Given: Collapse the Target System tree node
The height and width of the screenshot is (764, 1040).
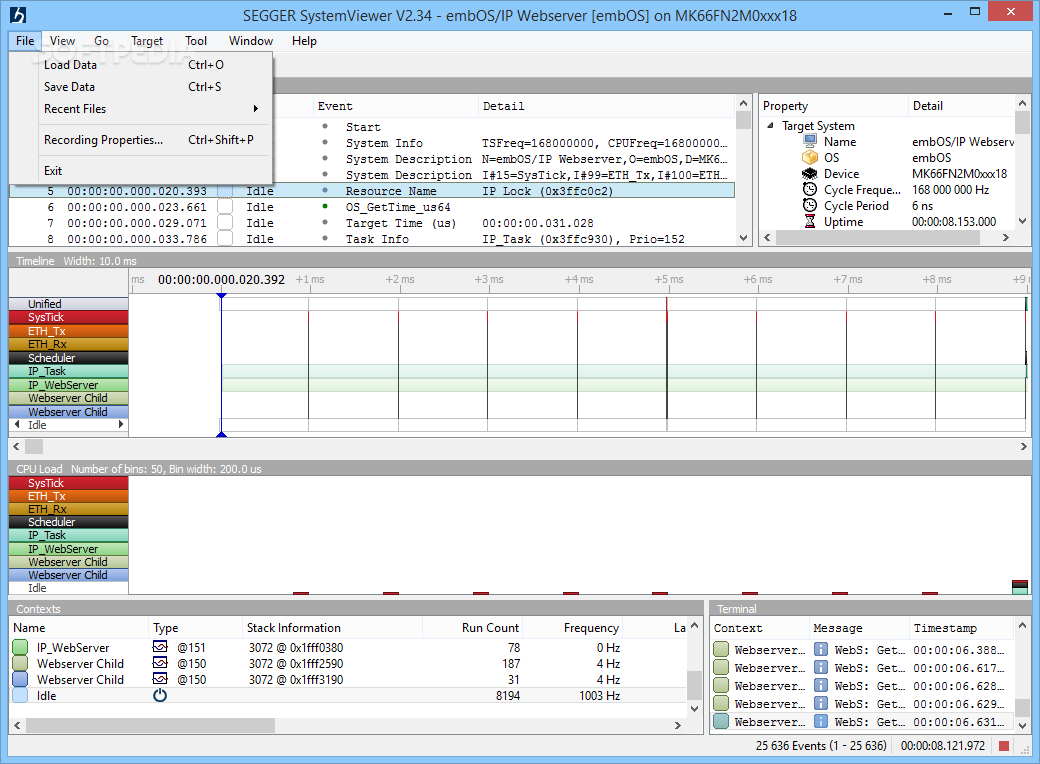Looking at the screenshot, I should click(770, 125).
